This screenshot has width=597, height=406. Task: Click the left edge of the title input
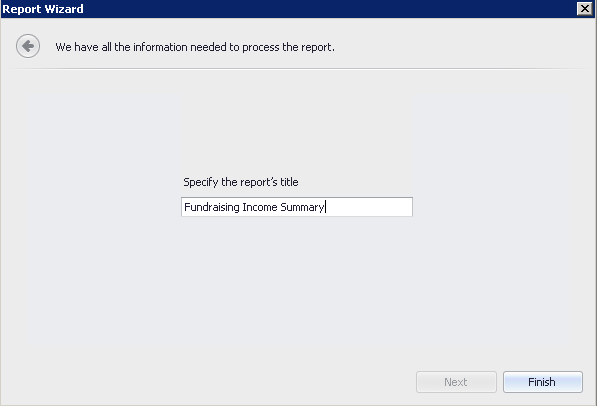coord(182,207)
